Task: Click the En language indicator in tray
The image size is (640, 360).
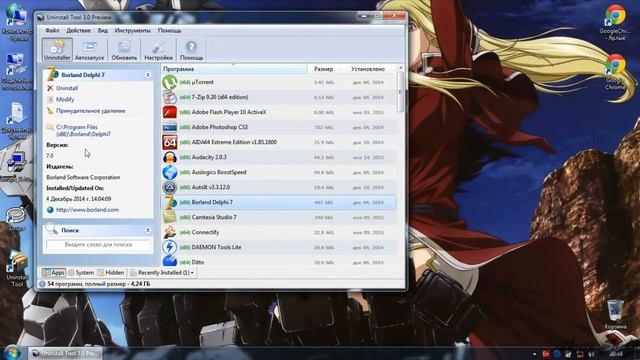Action: pyautogui.click(x=546, y=354)
